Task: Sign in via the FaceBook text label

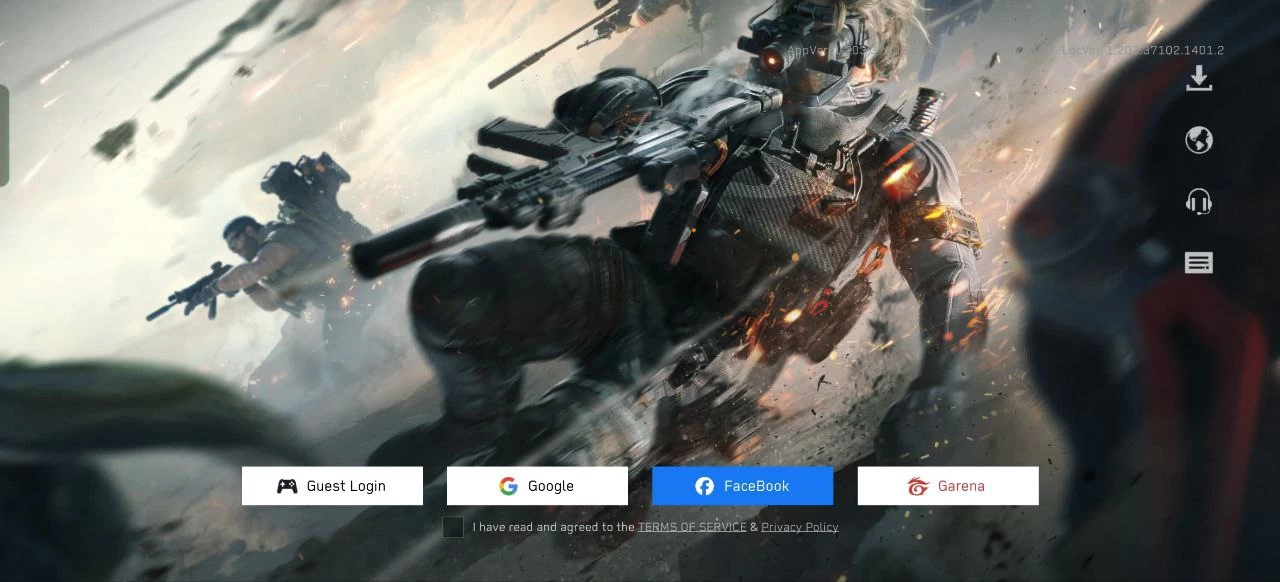Action: tap(756, 486)
